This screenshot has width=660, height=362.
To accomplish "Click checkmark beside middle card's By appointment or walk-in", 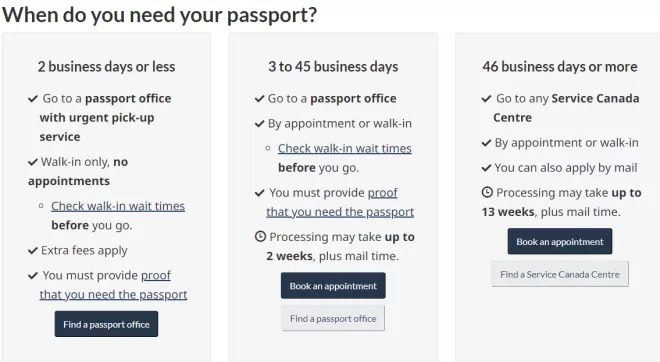I will 259,124.
